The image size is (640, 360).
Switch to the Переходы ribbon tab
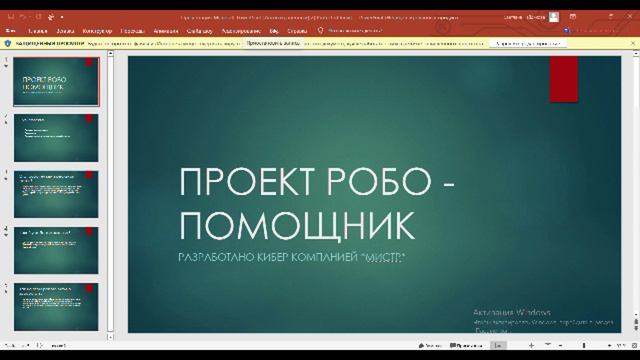coord(133,31)
